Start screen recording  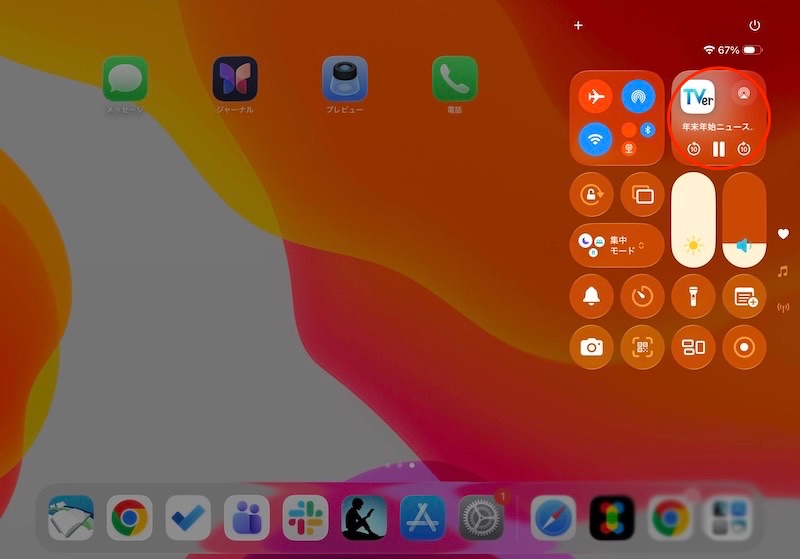(x=744, y=347)
